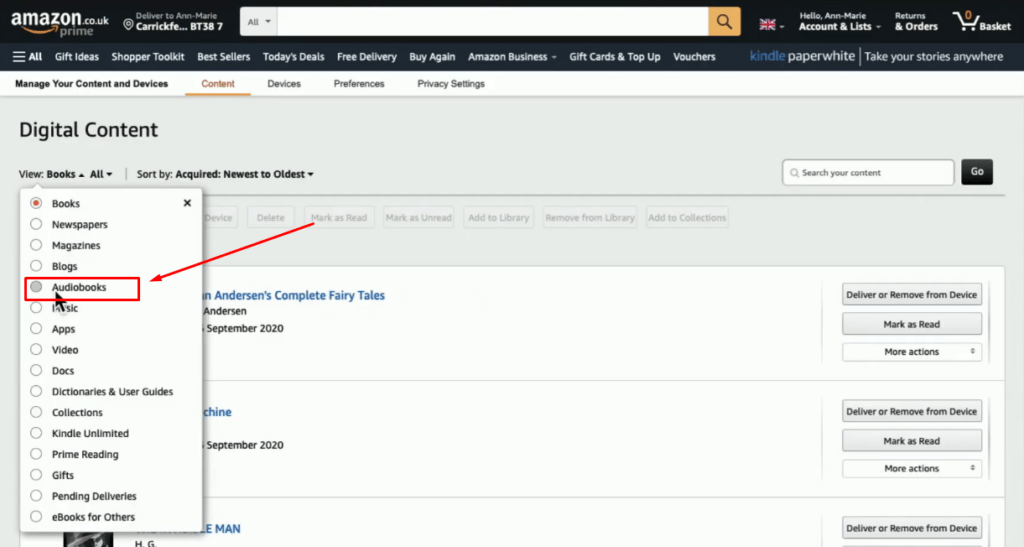Switch to the Preferences tab
Image resolution: width=1024 pixels, height=547 pixels.
point(359,84)
